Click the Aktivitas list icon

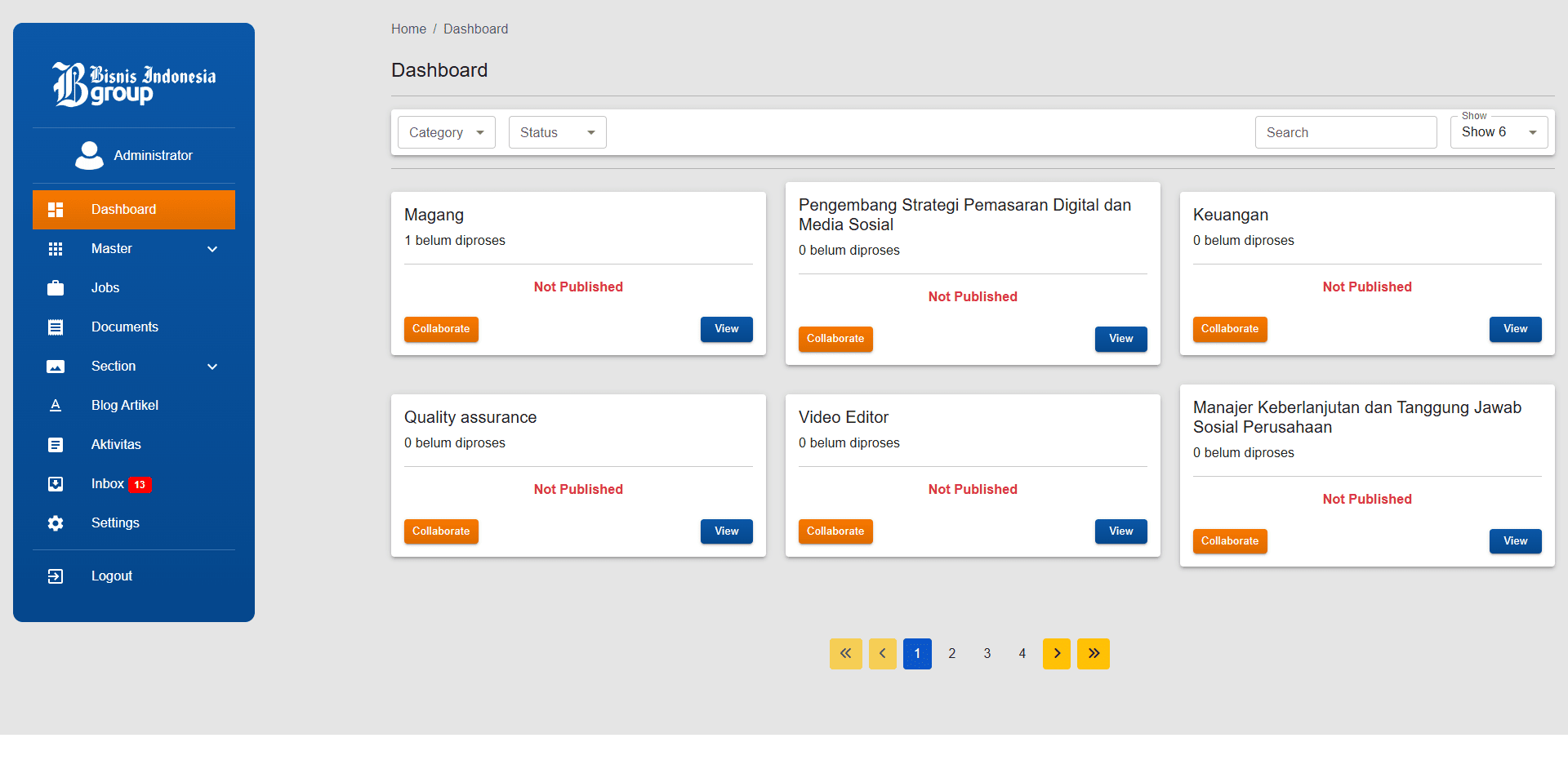[56, 445]
